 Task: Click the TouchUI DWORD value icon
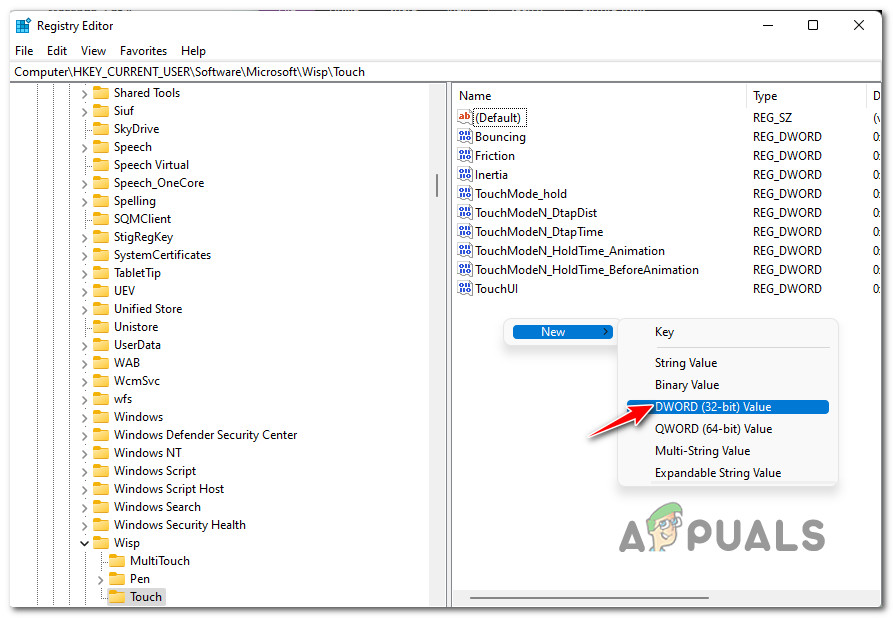465,289
